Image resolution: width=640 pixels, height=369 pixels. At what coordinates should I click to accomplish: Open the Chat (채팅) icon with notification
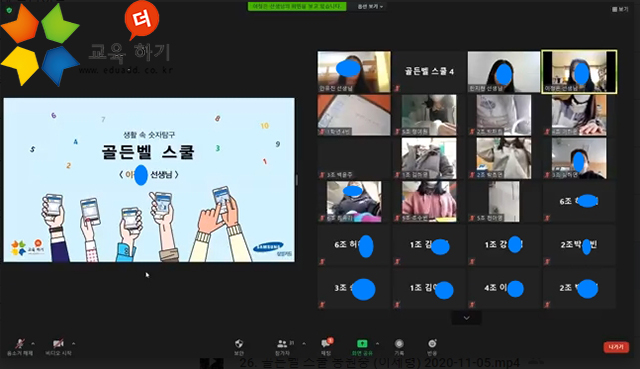[326, 347]
